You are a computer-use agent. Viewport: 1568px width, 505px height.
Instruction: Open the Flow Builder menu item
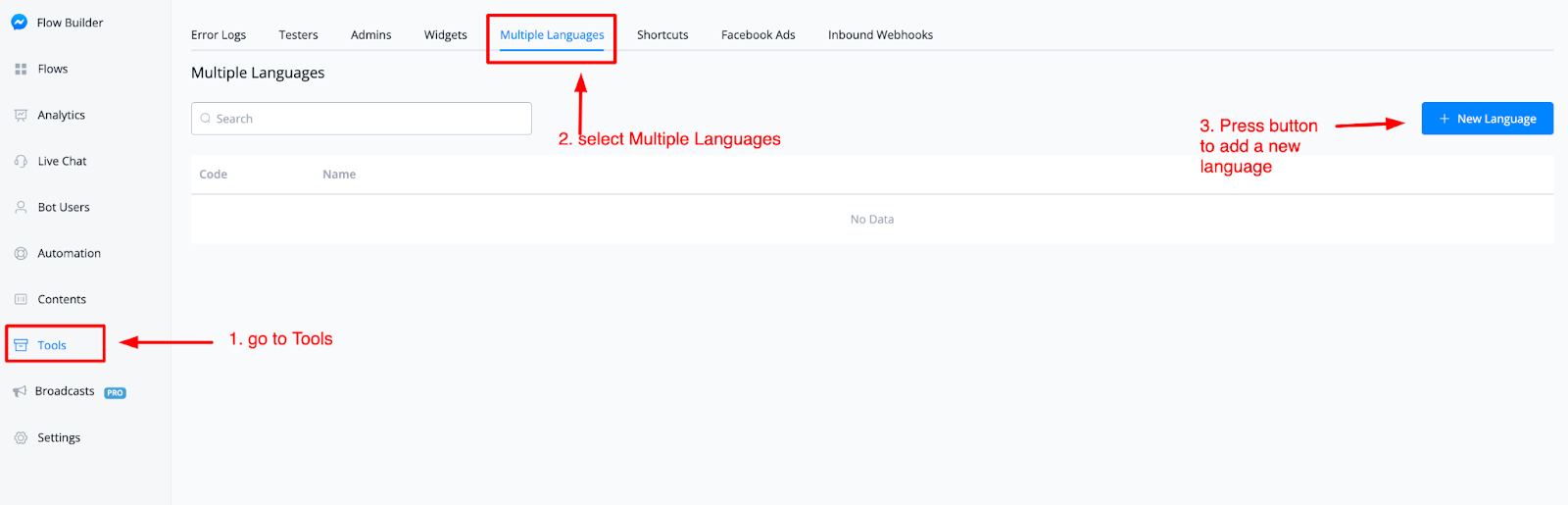[x=70, y=23]
